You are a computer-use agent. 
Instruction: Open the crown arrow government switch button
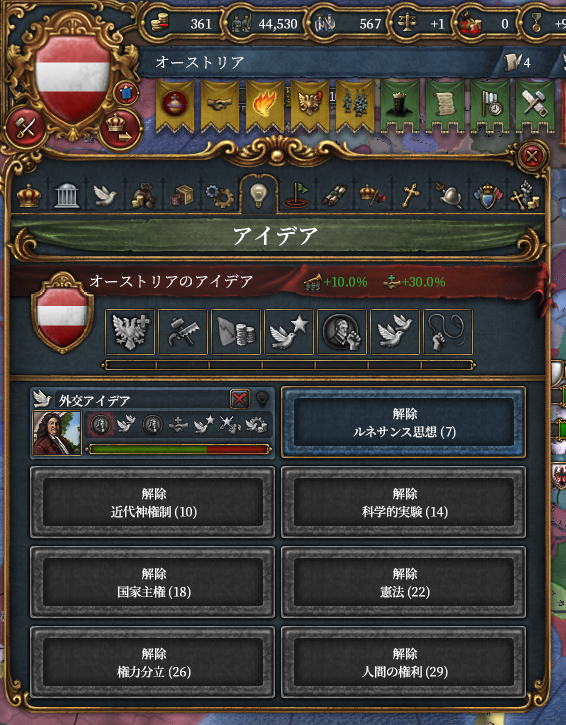pos(120,129)
